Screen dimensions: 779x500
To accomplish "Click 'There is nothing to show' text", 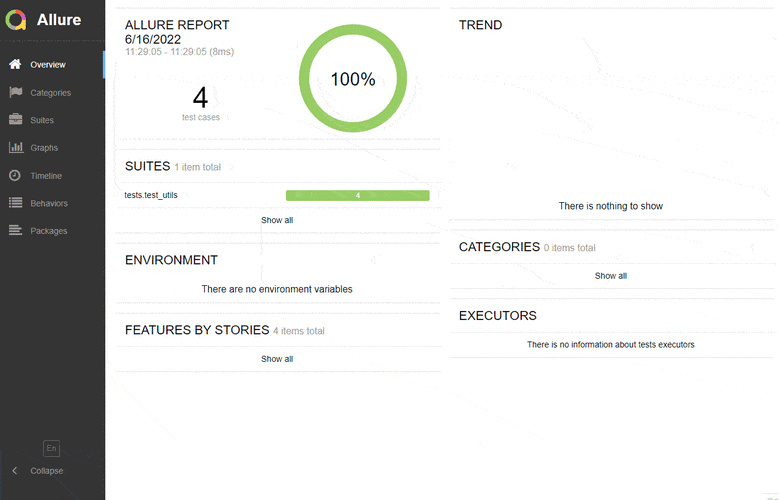I will point(611,206).
